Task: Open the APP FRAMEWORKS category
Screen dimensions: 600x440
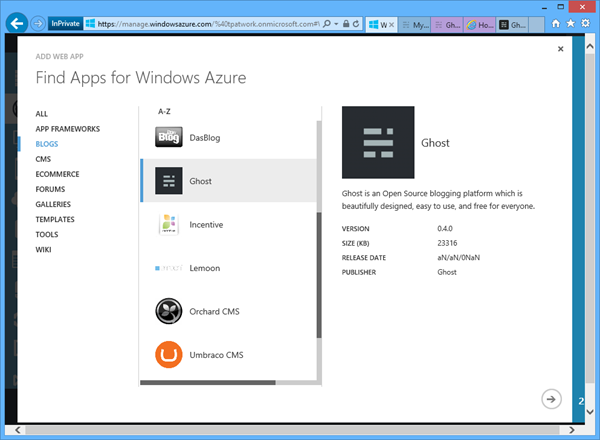Action: [x=67, y=129]
